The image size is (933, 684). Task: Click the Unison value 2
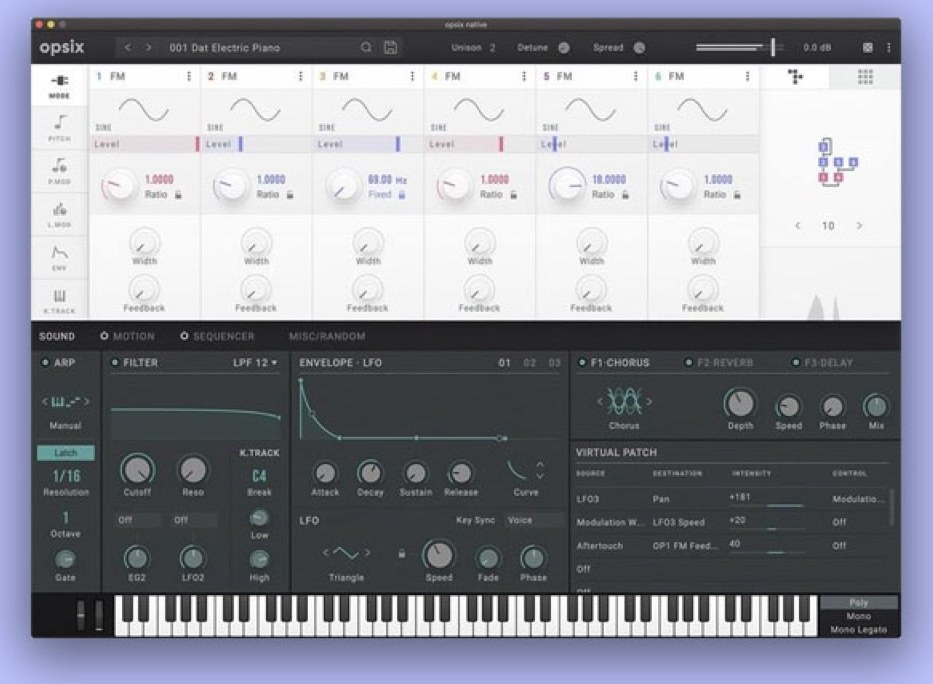coord(492,48)
